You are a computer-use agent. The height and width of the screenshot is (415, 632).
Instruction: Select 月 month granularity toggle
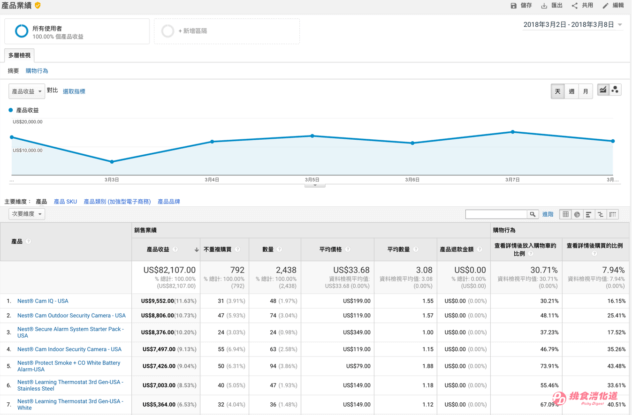click(x=585, y=91)
